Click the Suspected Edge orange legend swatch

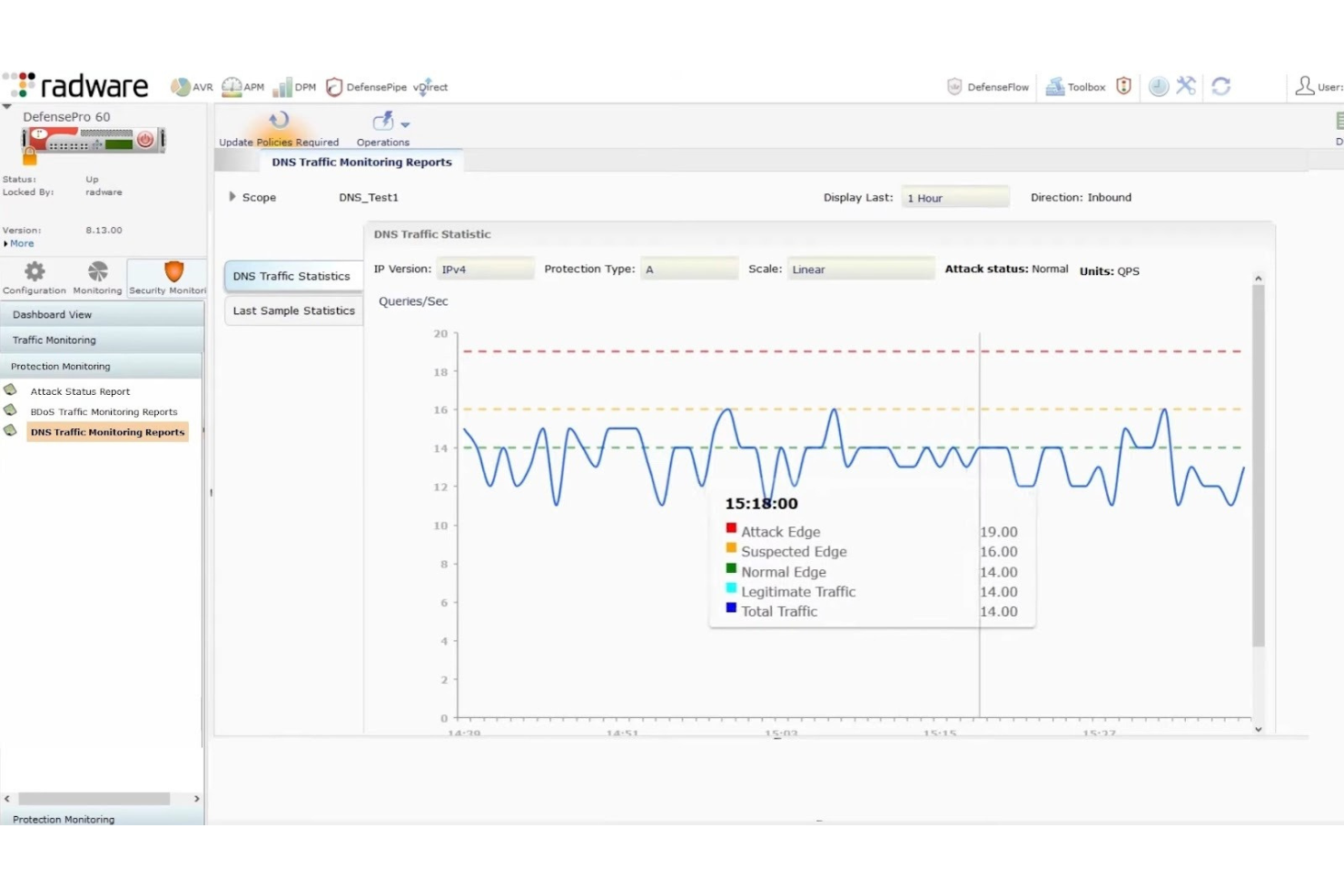click(731, 548)
